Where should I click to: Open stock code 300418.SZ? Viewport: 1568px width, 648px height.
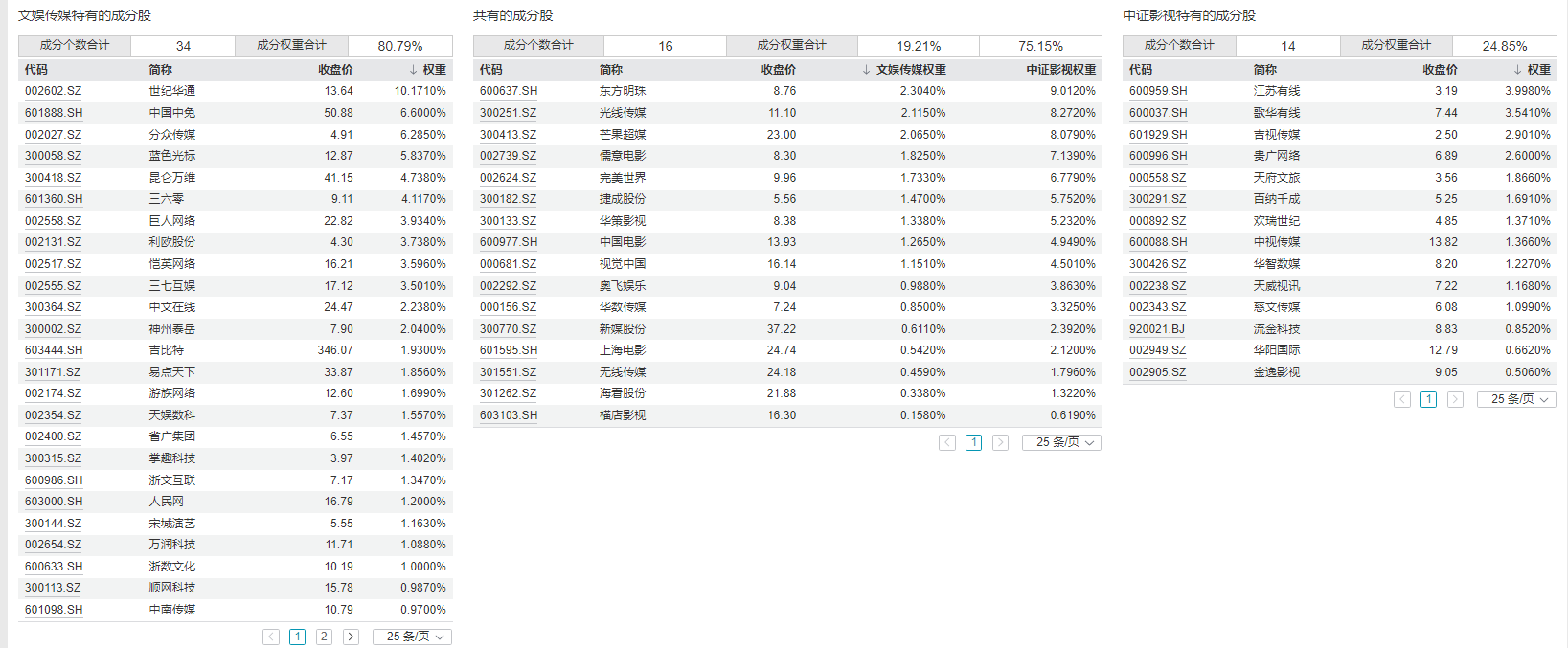pyautogui.click(x=54, y=178)
